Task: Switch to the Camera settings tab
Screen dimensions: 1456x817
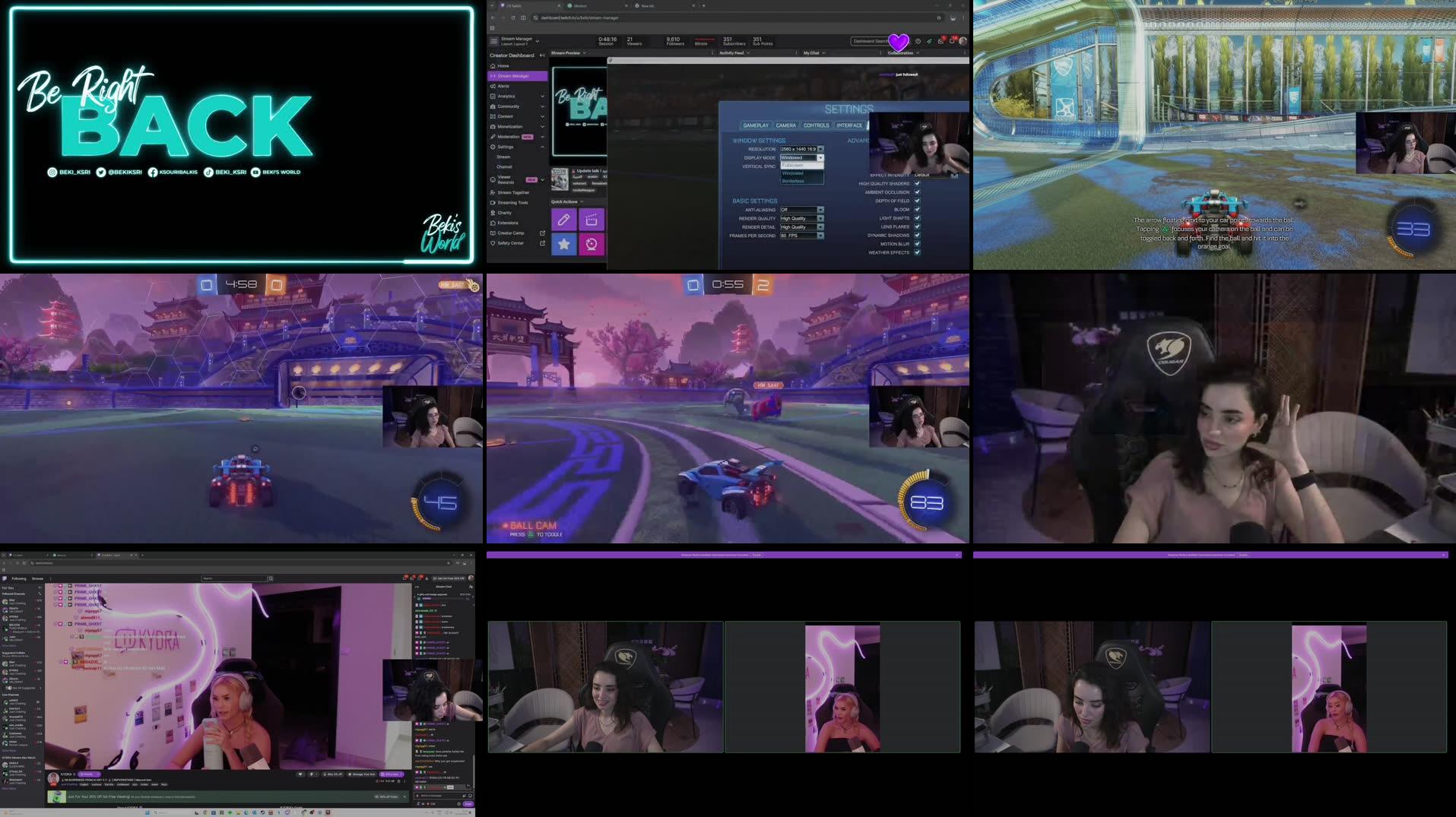Action: click(x=786, y=125)
